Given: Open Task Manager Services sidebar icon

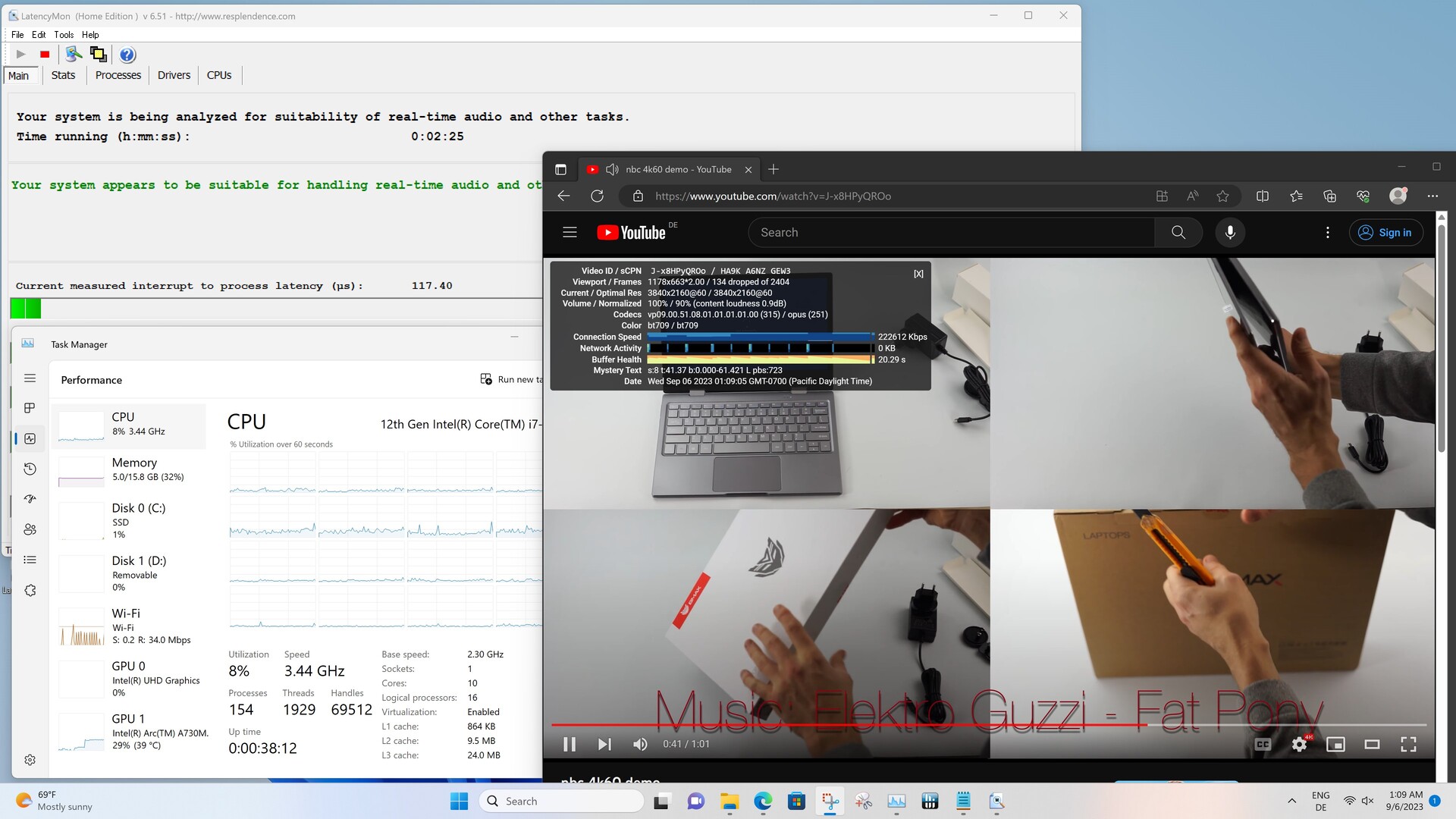Looking at the screenshot, I should pyautogui.click(x=30, y=590).
